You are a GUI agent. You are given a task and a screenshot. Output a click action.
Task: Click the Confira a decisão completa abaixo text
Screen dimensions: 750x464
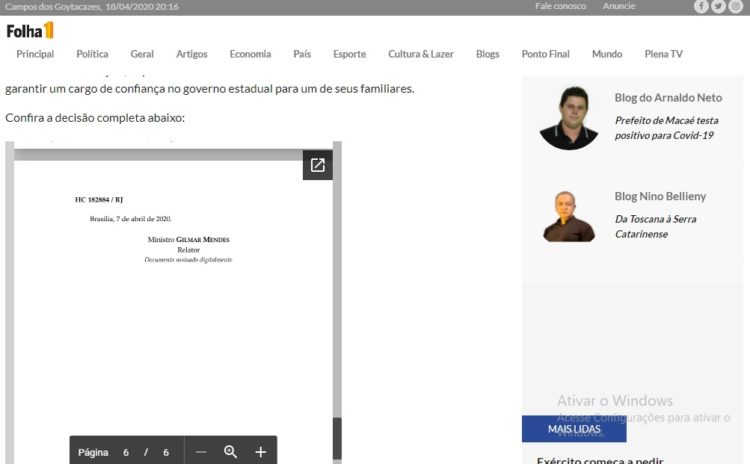pos(95,118)
